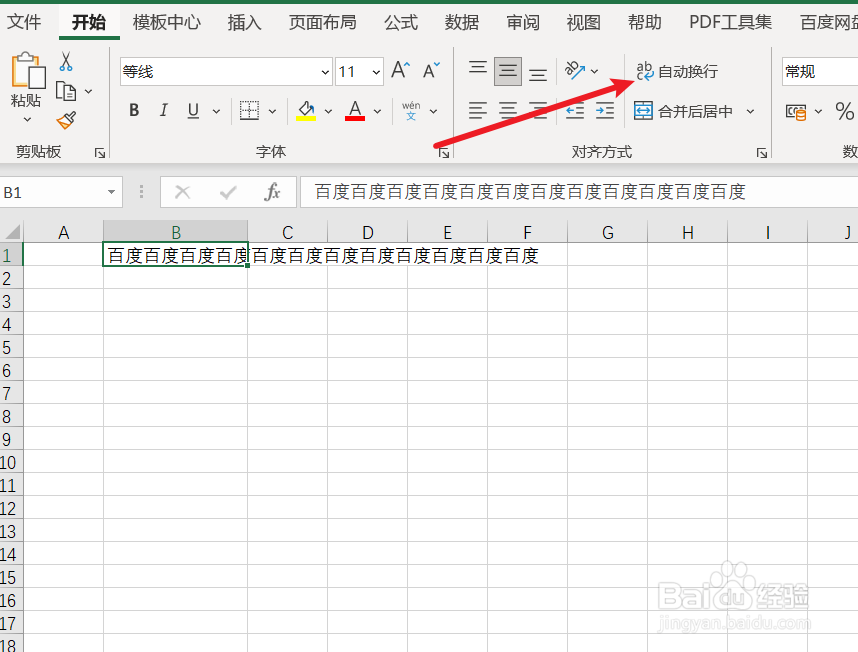Select the Format Painter brush
The height and width of the screenshot is (652, 858).
tap(66, 120)
